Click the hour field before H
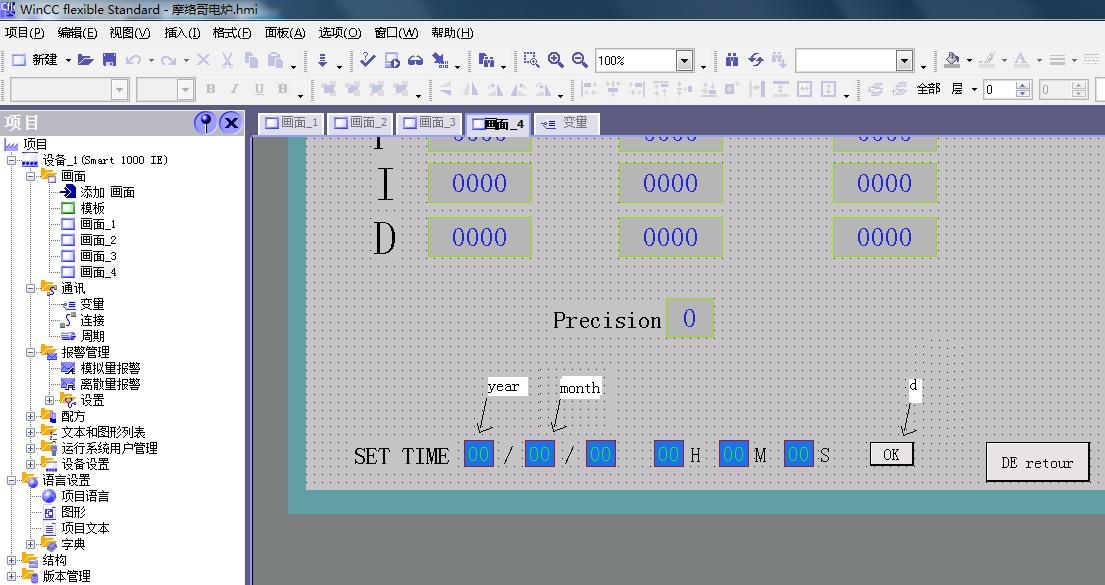 coord(669,454)
